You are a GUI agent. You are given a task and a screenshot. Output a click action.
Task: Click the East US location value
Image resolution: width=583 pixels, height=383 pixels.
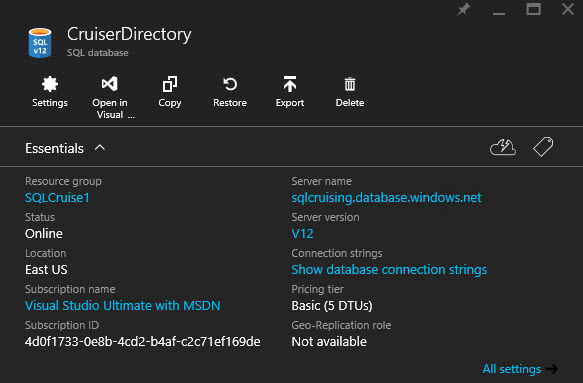46,270
